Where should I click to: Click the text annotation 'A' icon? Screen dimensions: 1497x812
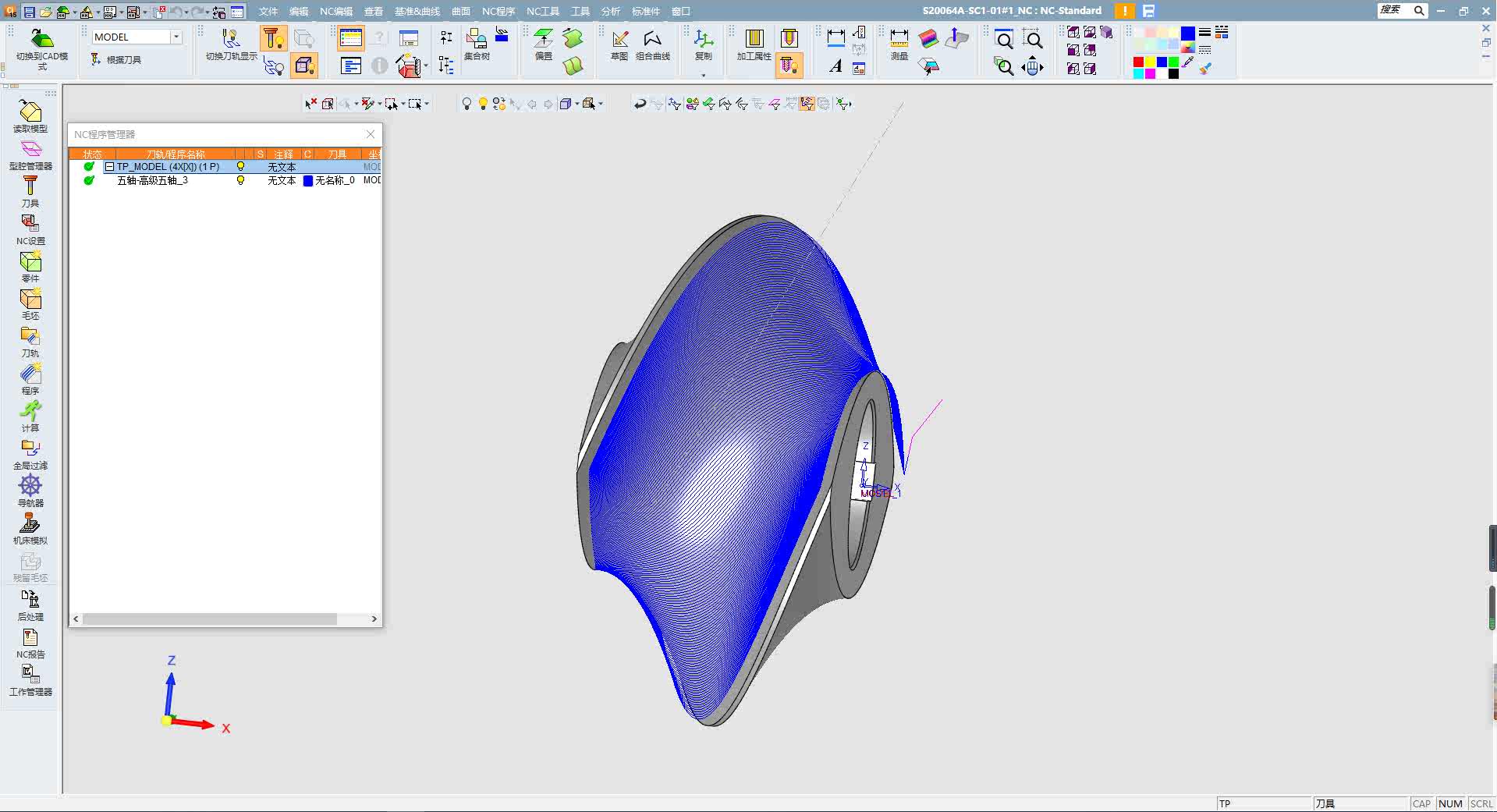835,66
